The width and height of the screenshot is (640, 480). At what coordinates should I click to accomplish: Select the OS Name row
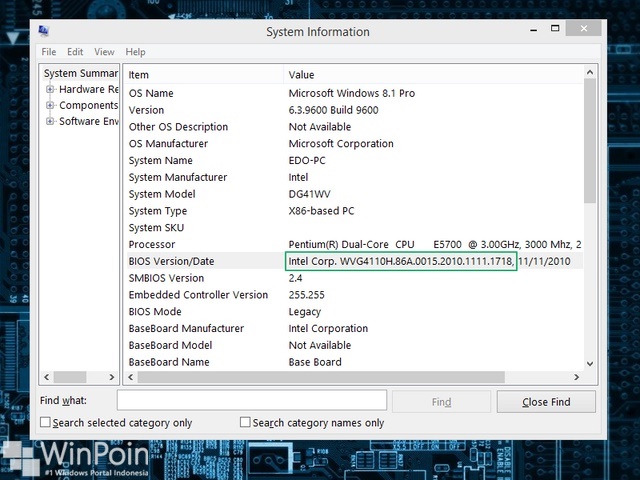(x=353, y=93)
